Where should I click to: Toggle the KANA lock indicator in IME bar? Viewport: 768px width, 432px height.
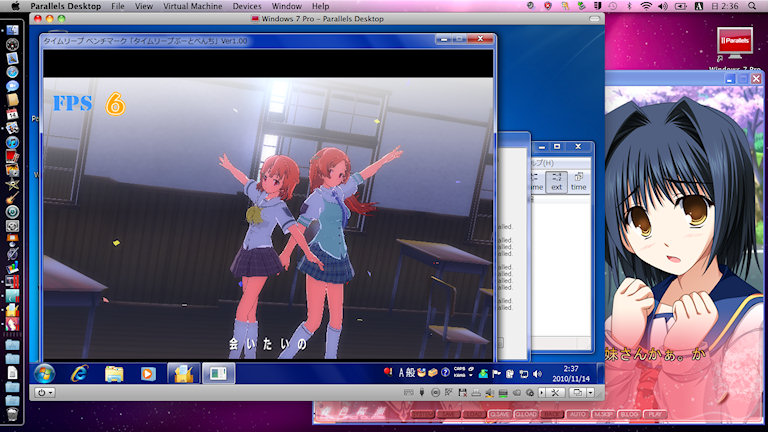[459, 376]
